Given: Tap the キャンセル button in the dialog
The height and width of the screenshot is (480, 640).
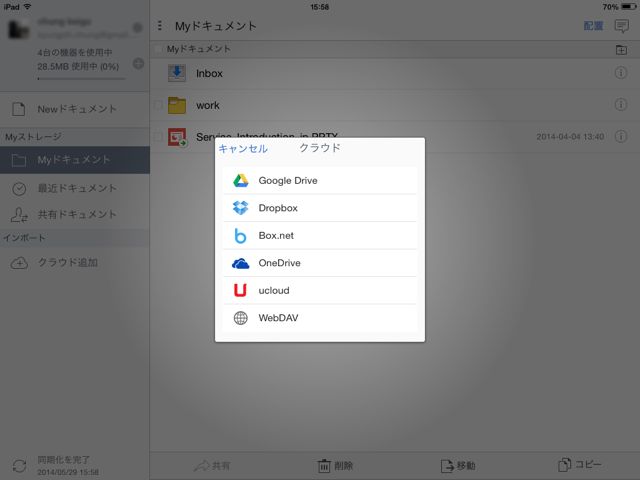Looking at the screenshot, I should click(243, 149).
